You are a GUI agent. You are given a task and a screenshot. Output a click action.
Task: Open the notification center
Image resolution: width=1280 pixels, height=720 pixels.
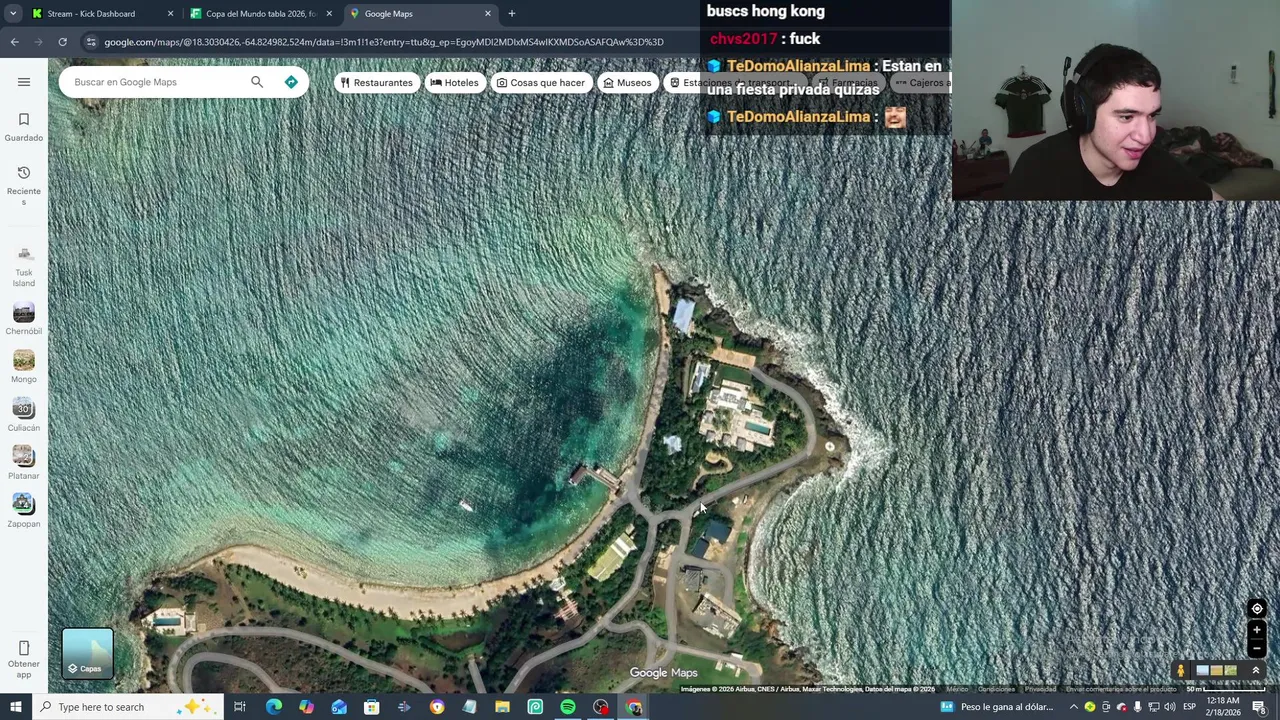1259,707
